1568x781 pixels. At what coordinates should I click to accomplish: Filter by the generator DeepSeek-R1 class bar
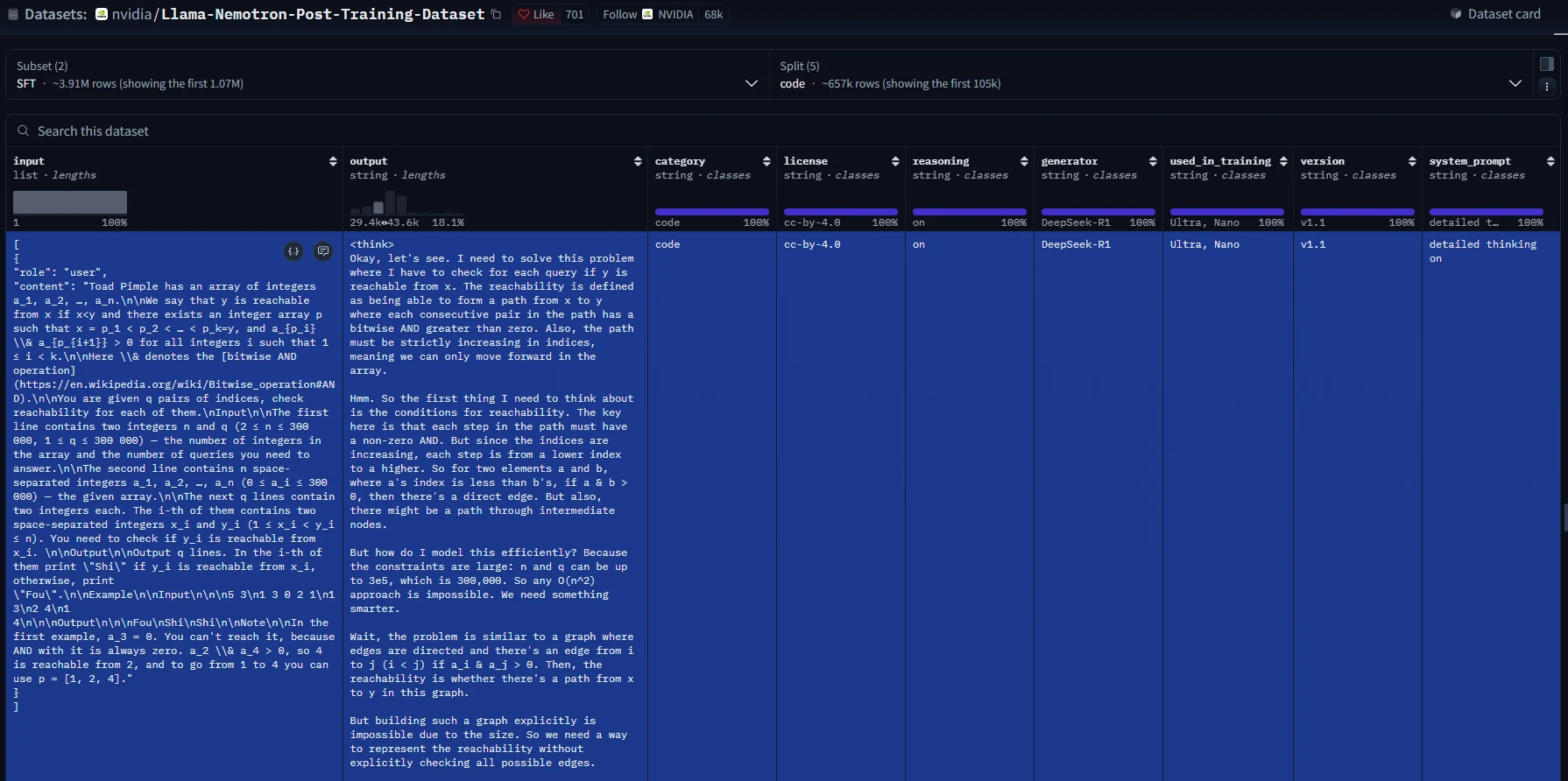pyautogui.click(x=1098, y=212)
